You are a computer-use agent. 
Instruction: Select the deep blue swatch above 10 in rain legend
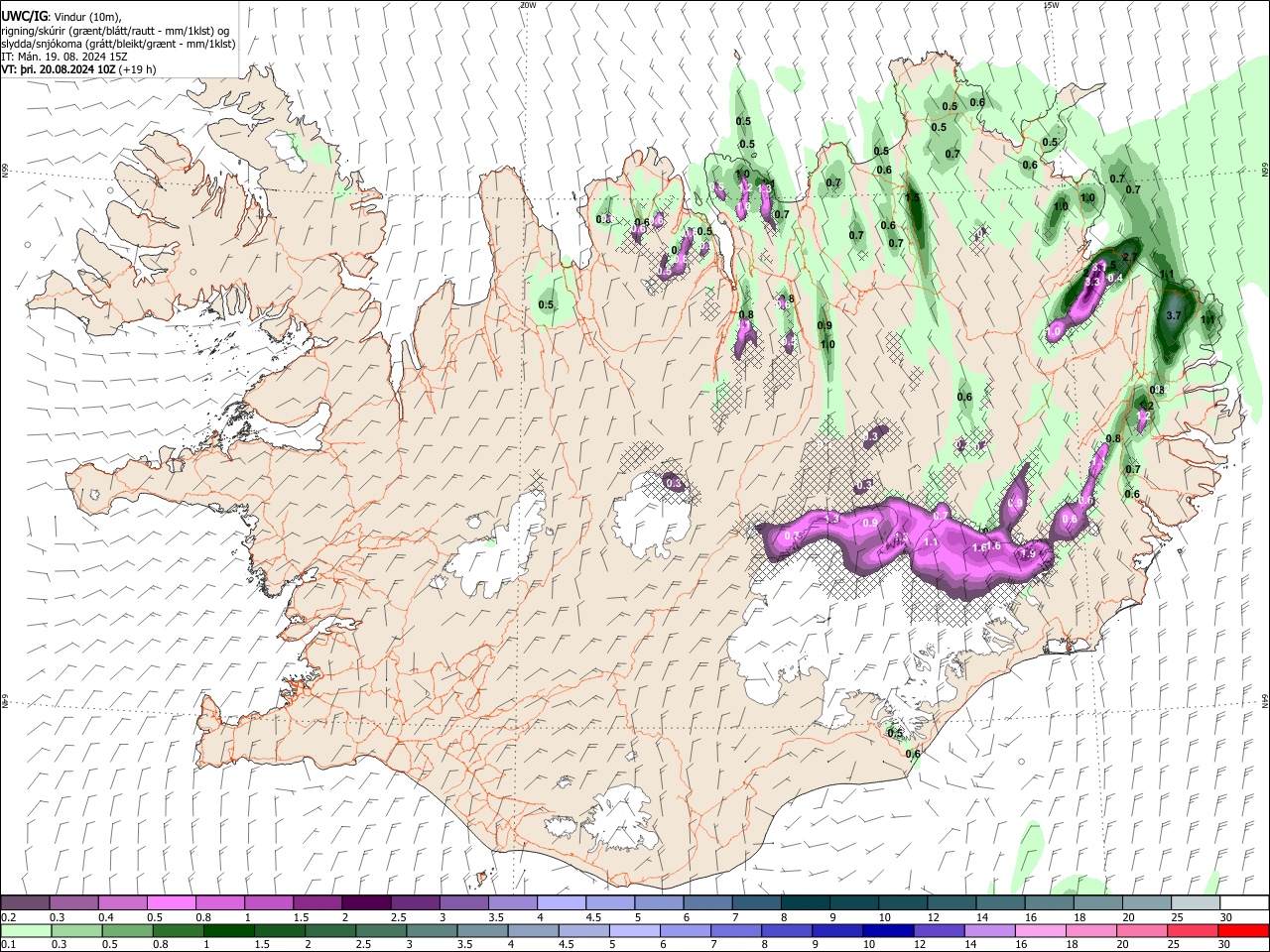(887, 930)
